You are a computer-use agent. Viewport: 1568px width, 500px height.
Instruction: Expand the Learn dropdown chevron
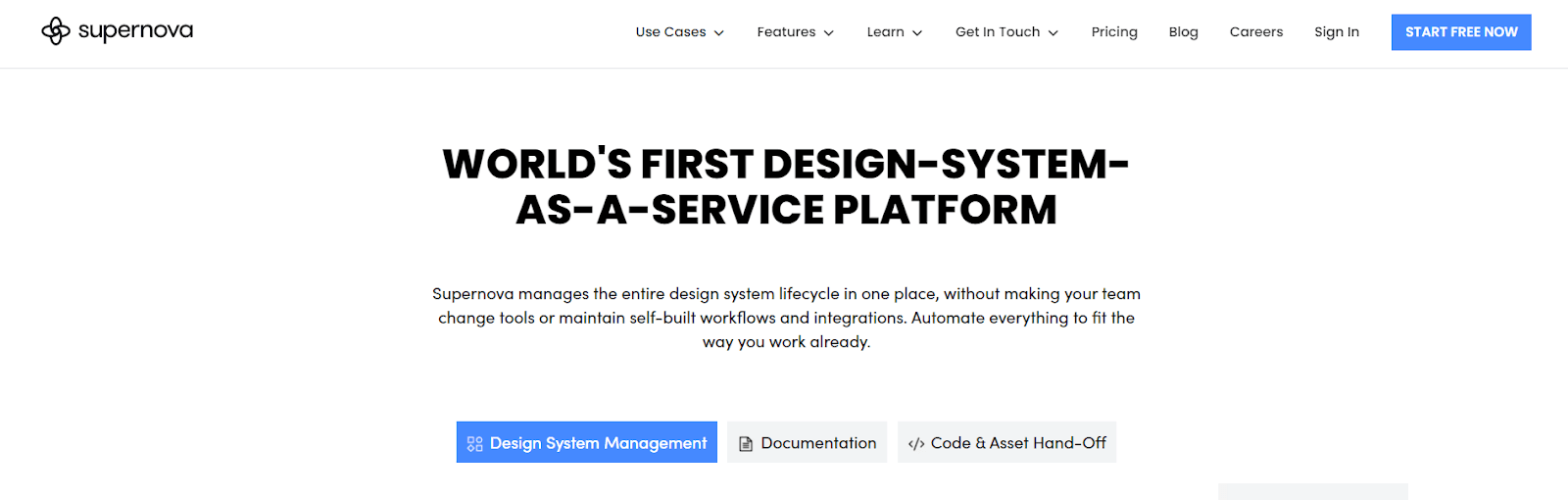[x=917, y=33]
